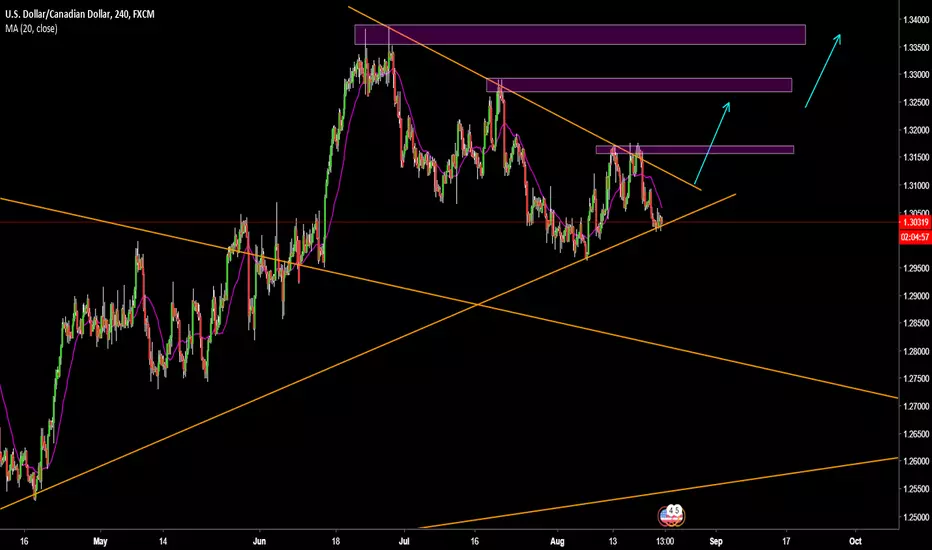Image resolution: width=932 pixels, height=550 pixels.
Task: Click the Jun label on time axis
Action: [259, 542]
